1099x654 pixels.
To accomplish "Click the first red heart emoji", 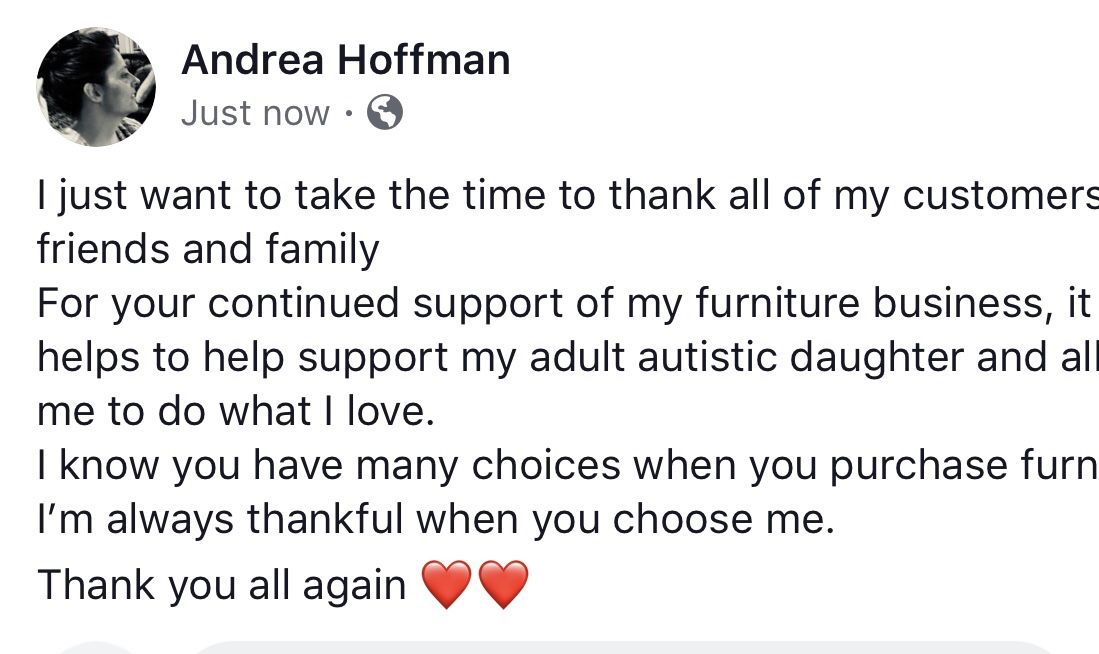I will pyautogui.click(x=446, y=585).
